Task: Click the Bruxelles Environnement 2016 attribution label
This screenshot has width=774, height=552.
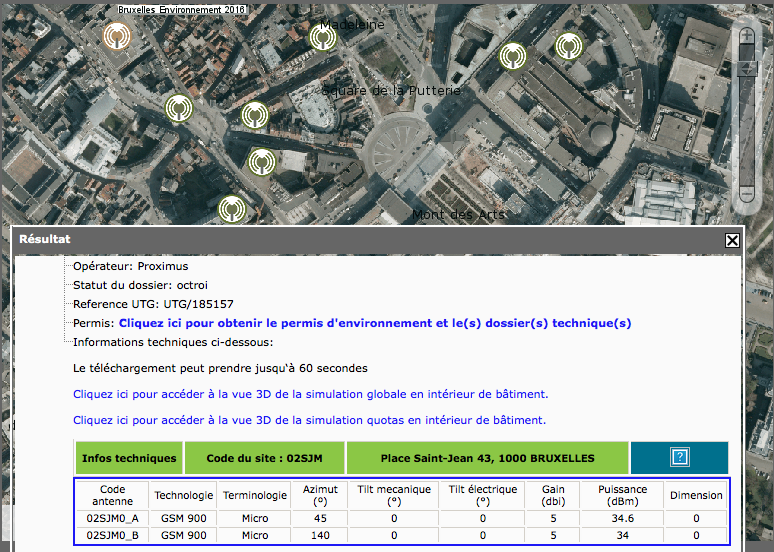Action: pos(182,8)
